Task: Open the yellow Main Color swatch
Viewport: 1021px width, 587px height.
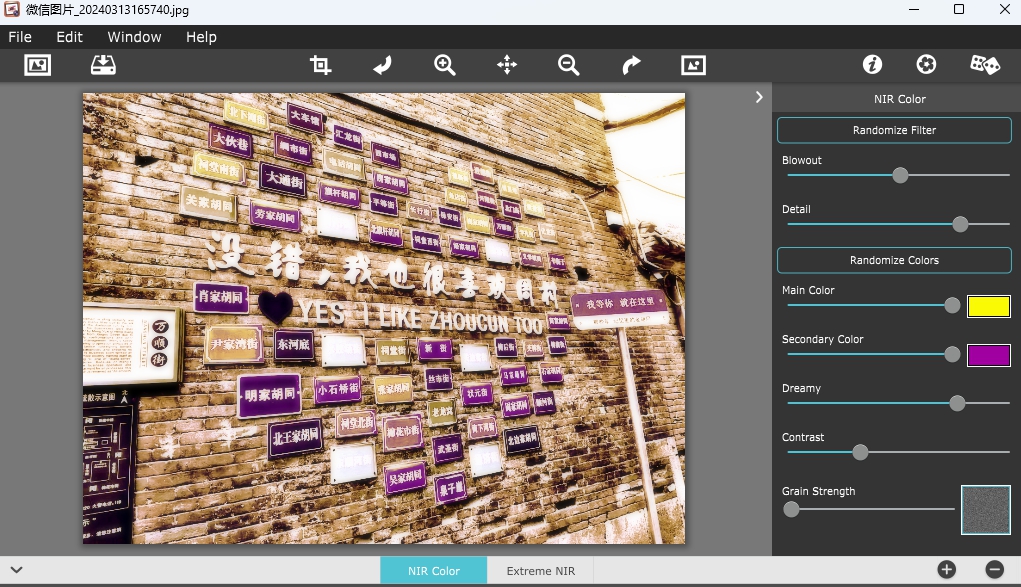Action: pyautogui.click(x=988, y=306)
